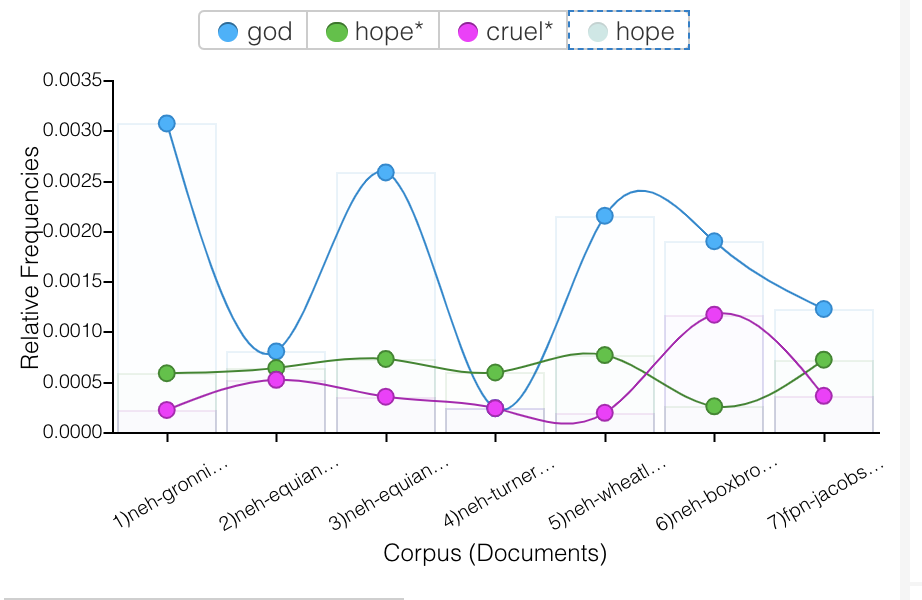The width and height of the screenshot is (922, 600).
Task: Click the god point at third document
Action: point(386,172)
